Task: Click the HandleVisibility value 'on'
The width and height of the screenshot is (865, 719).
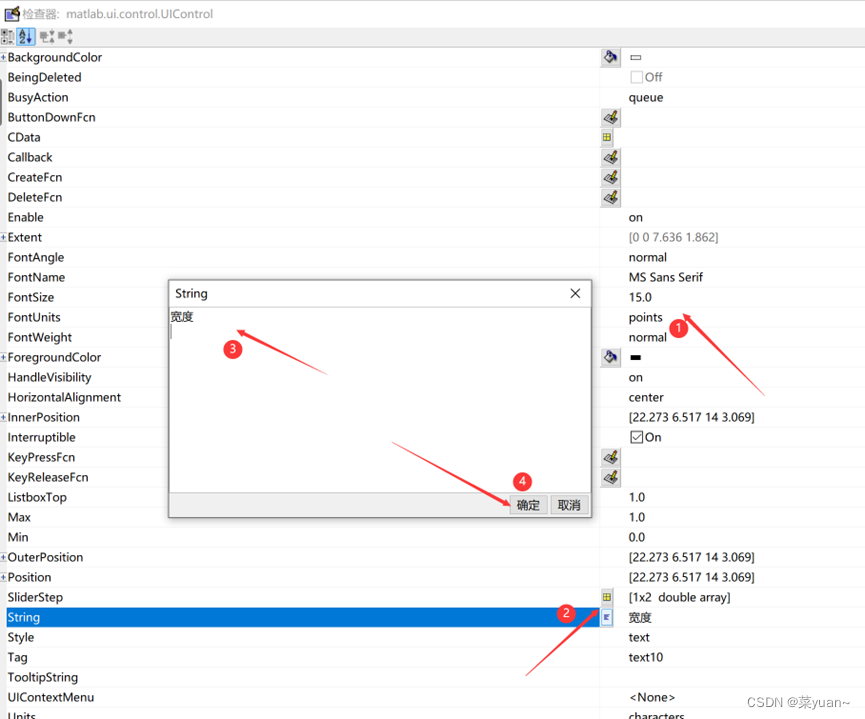Action: 636,377
